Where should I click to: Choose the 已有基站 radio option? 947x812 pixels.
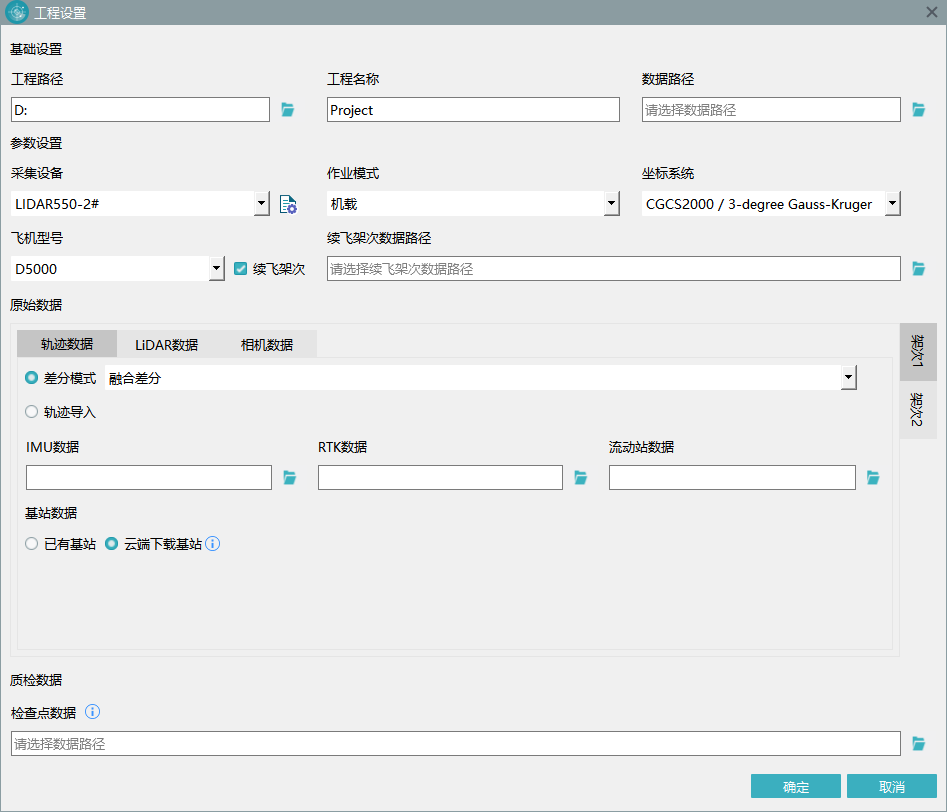tap(32, 544)
